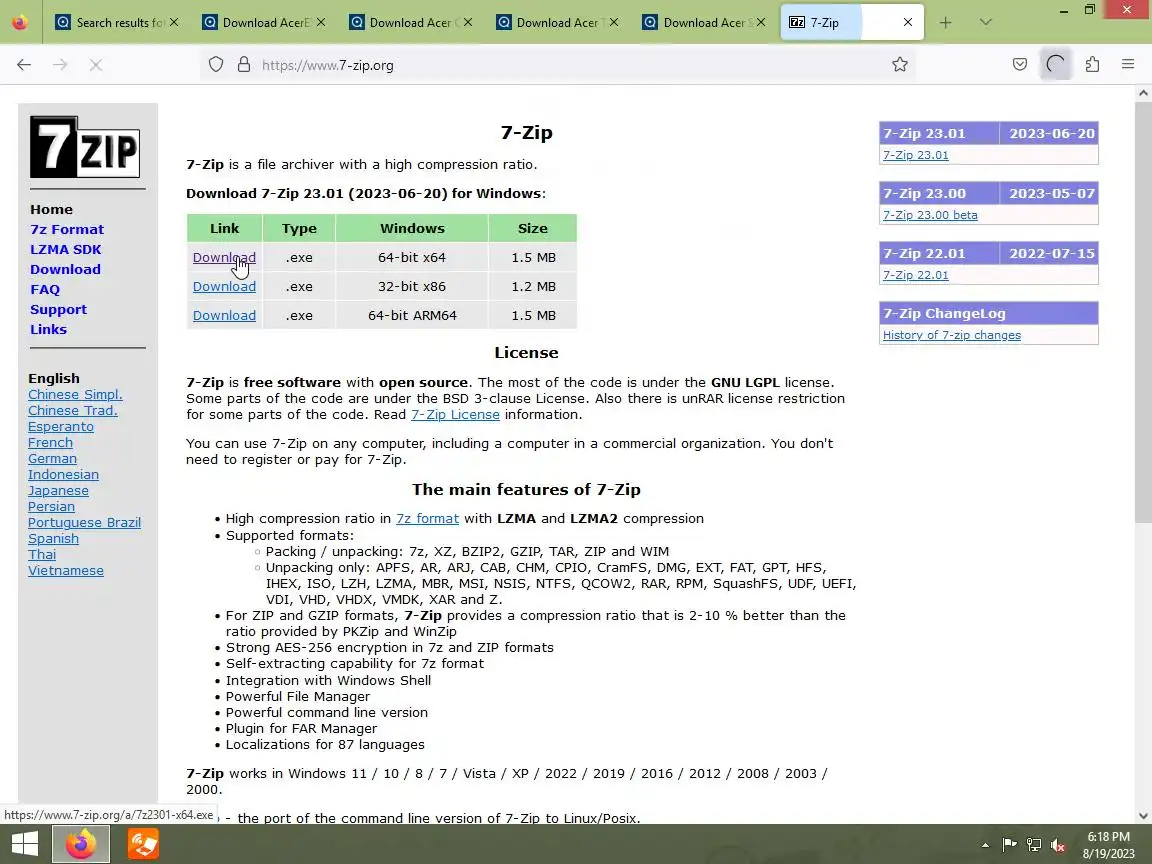Viewport: 1152px width, 864px height.
Task: Open History of 7-zip changes link
Action: click(x=951, y=335)
